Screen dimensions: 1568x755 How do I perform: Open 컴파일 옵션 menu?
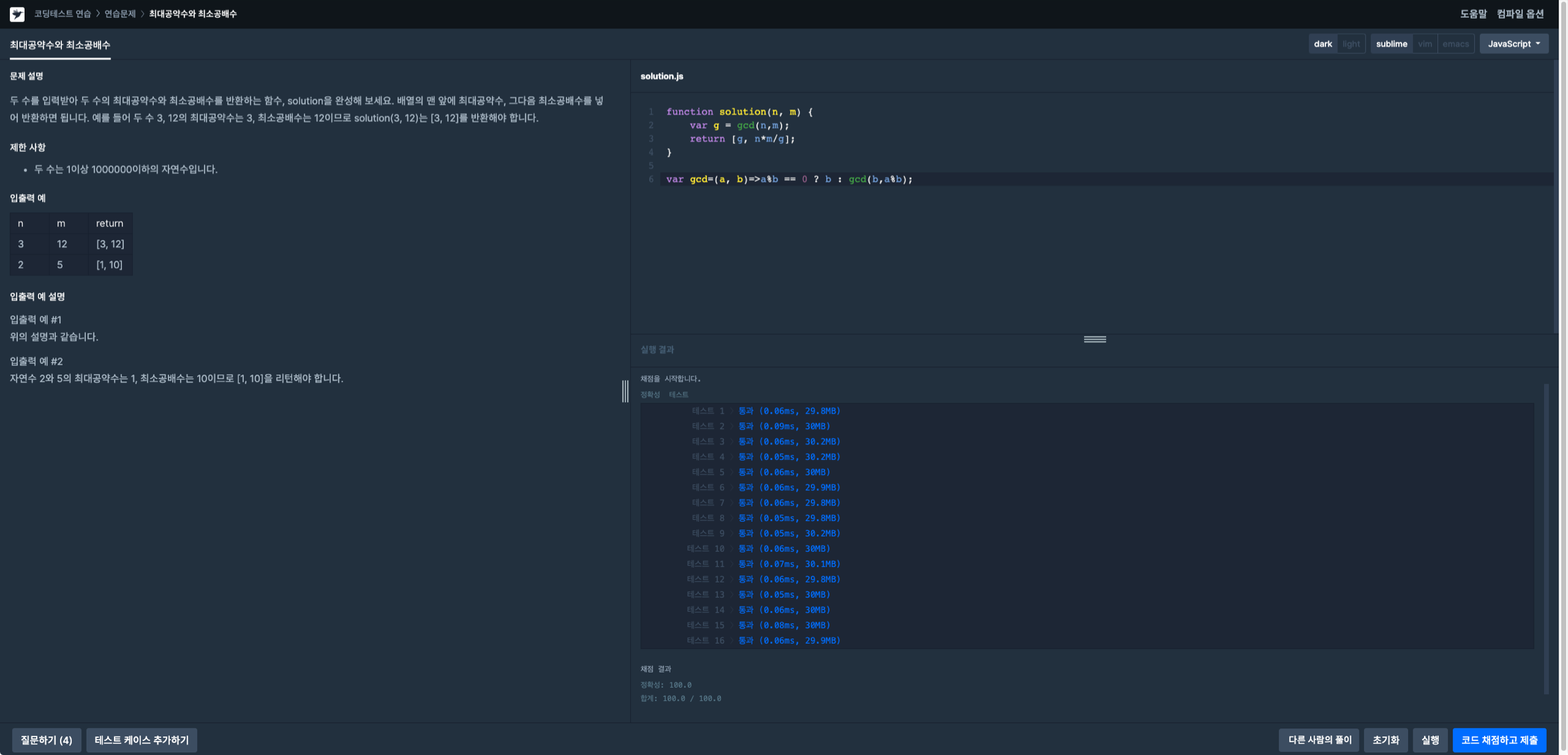(x=1520, y=14)
